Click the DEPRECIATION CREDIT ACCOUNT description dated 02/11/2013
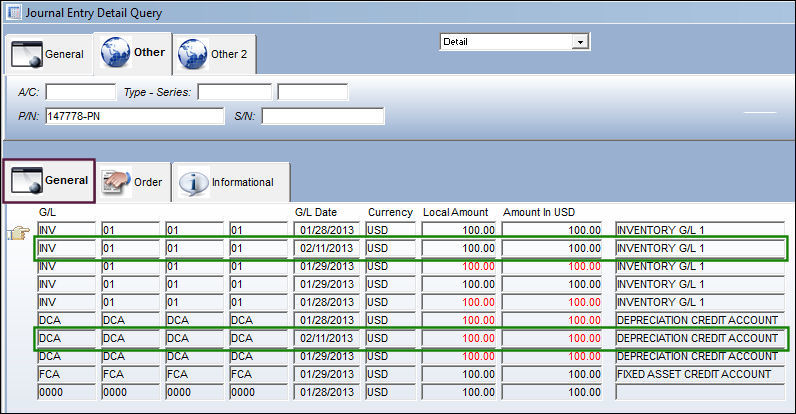The height and width of the screenshot is (414, 796). click(700, 338)
